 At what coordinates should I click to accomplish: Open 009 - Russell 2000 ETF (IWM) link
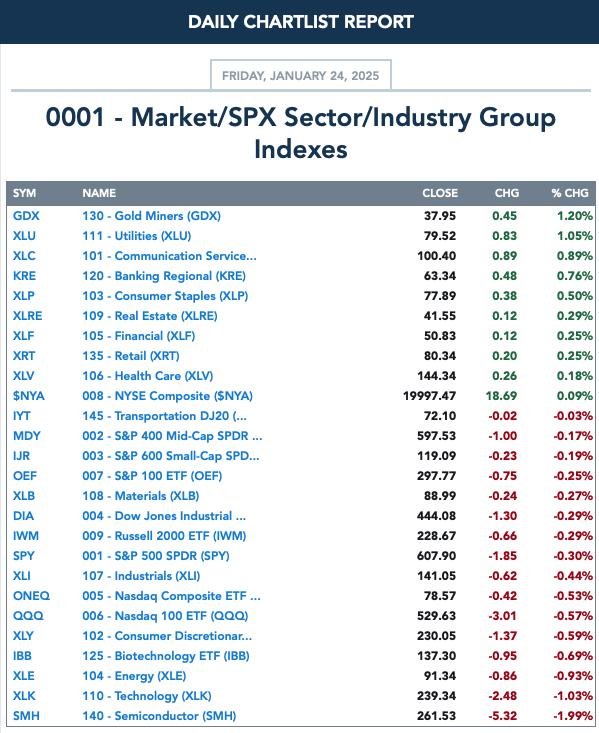coord(164,536)
